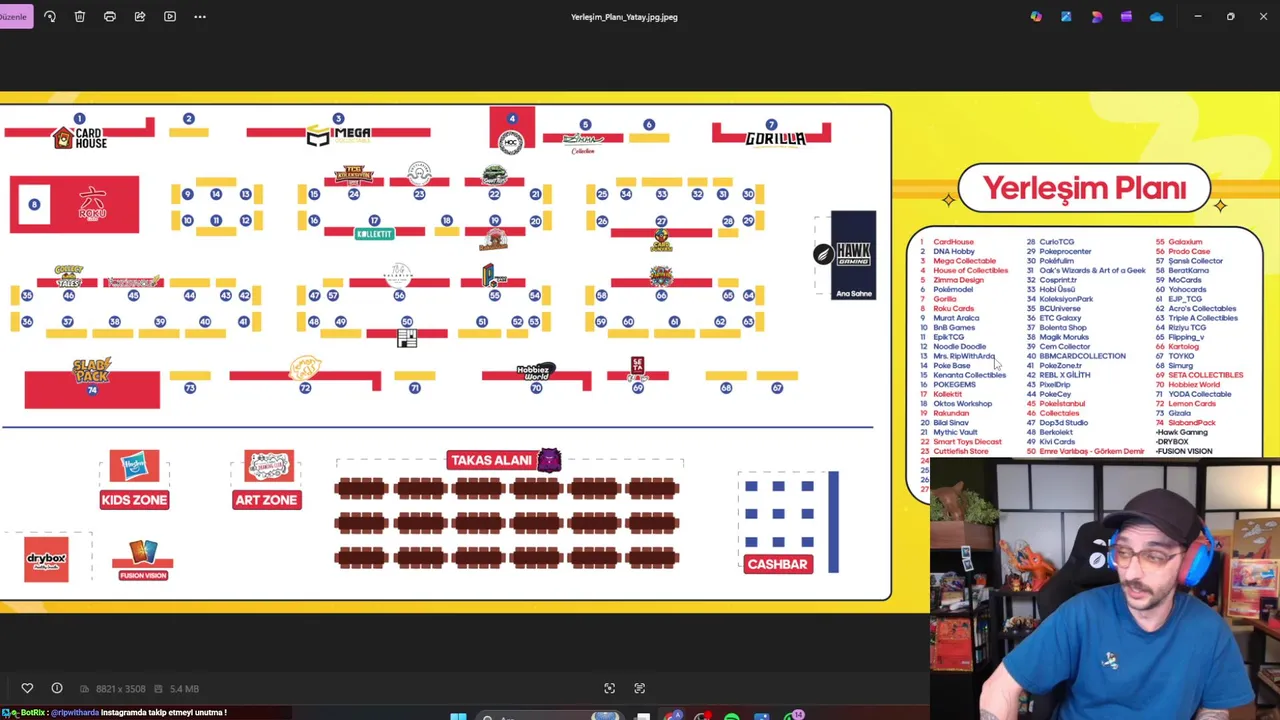Click the Fusion Vision logo
Image resolution: width=1280 pixels, height=720 pixels.
click(143, 560)
